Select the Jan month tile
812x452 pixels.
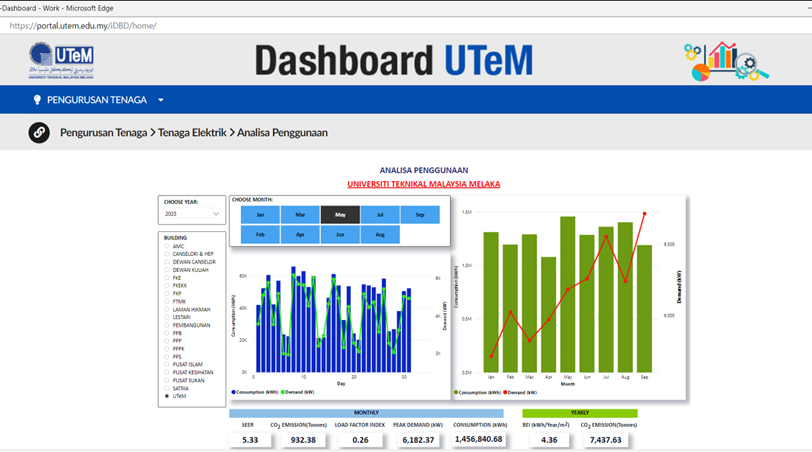click(x=260, y=215)
